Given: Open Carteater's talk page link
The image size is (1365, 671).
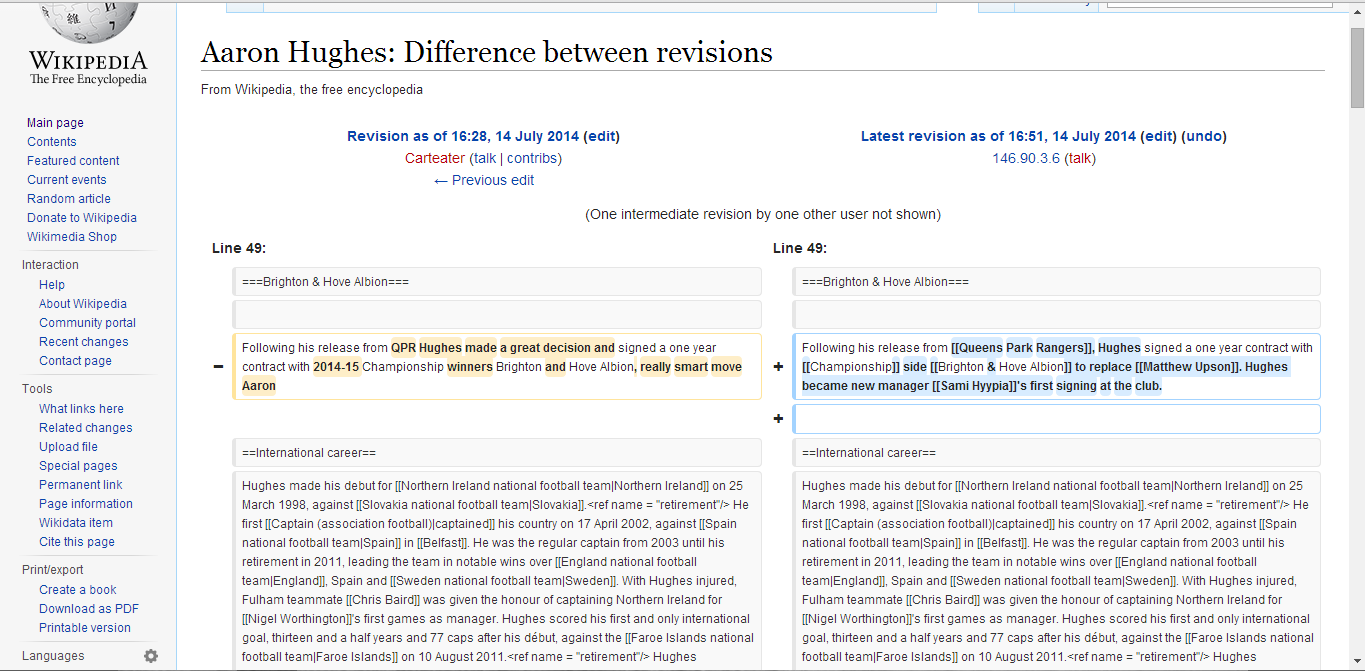Looking at the screenshot, I should point(485,158).
